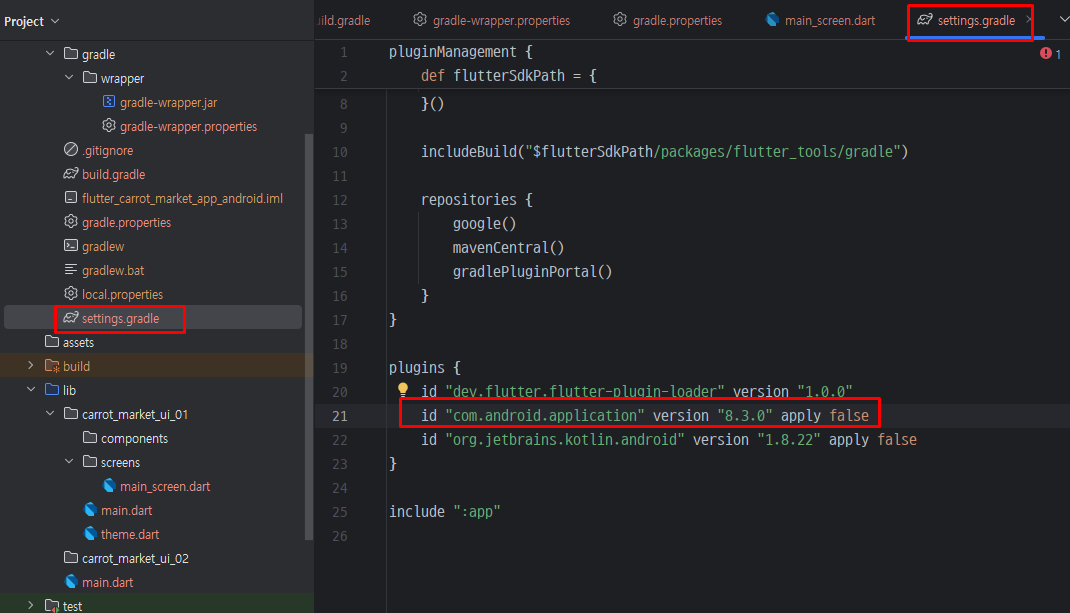This screenshot has height=613, width=1070.
Task: Click the .gitignore file icon
Action: pyautogui.click(x=71, y=149)
